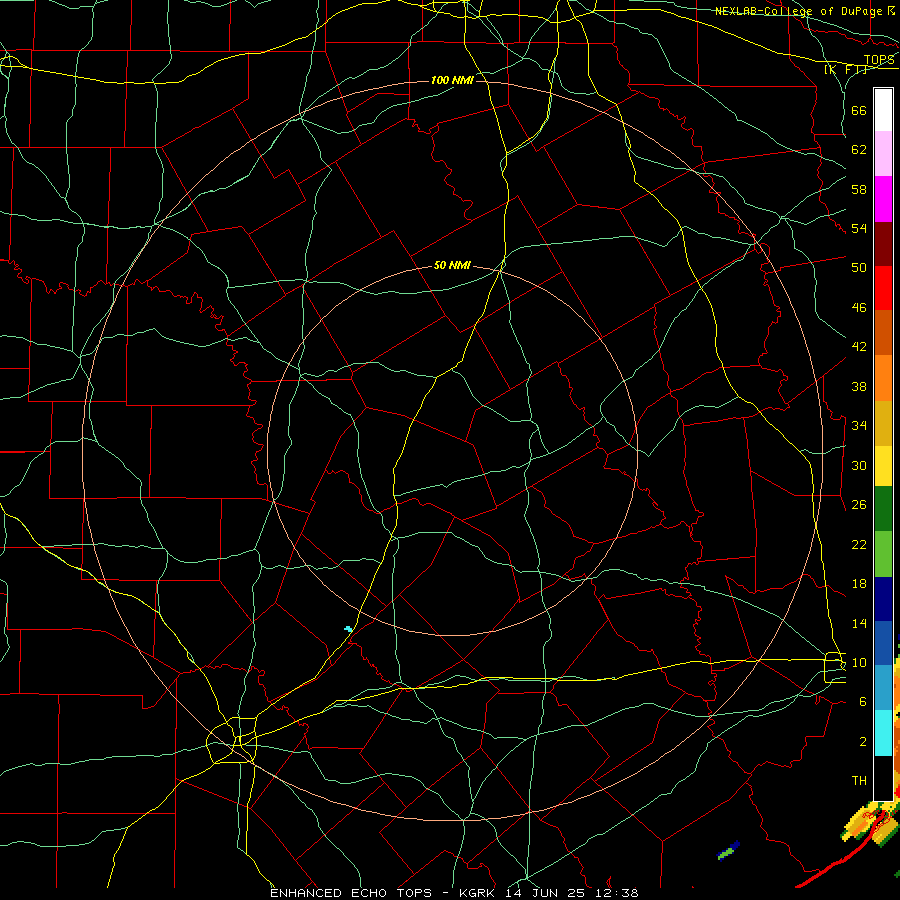Click the legend value '62'

(859, 150)
